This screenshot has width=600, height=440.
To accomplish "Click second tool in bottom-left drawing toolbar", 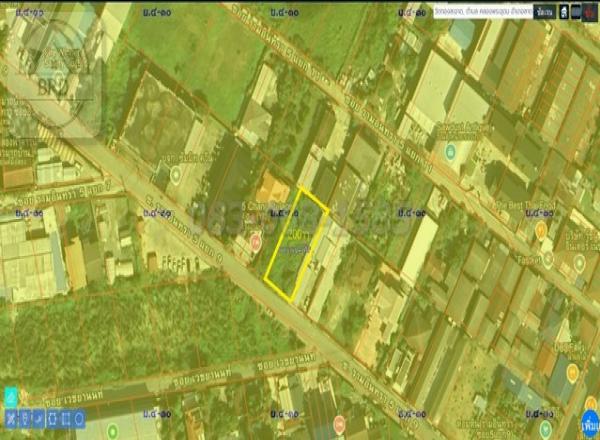I will [26, 418].
